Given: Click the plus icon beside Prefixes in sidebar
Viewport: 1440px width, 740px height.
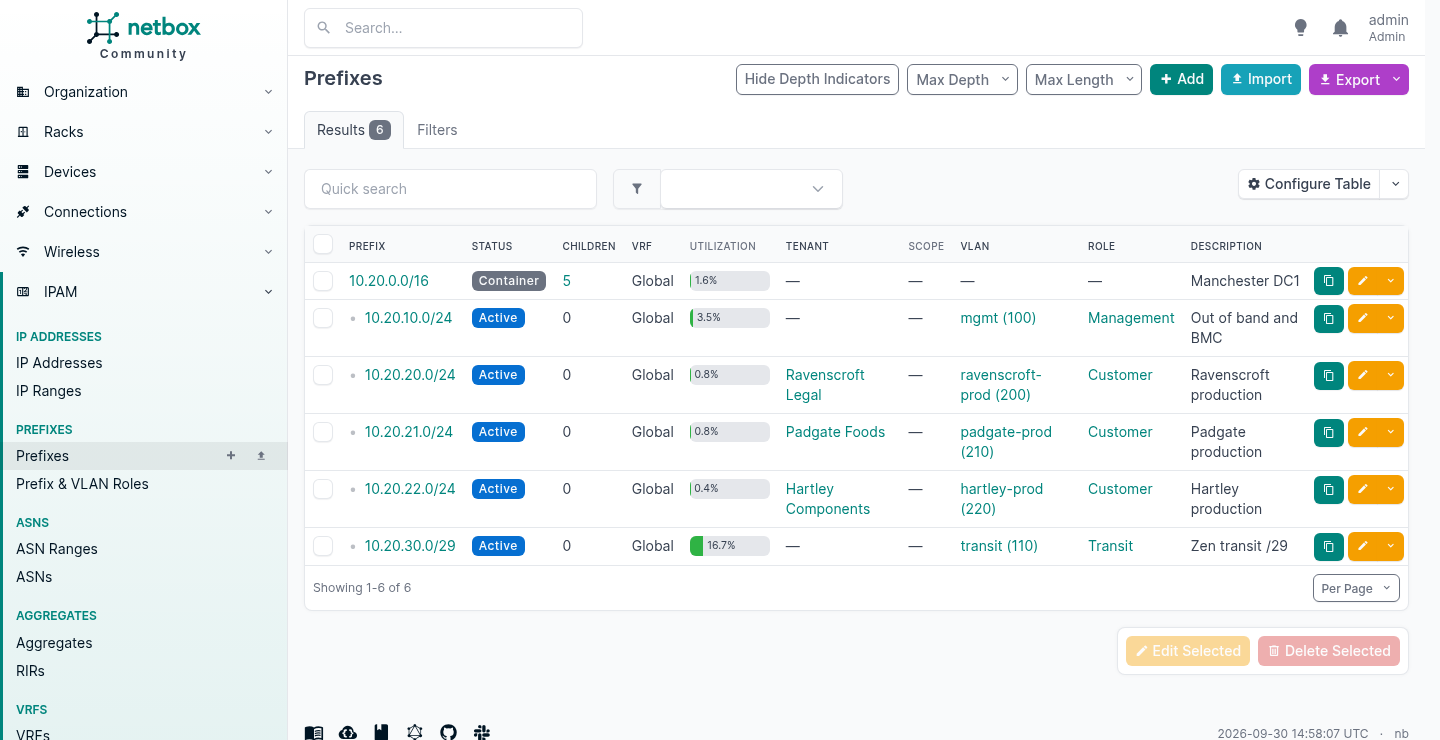Looking at the screenshot, I should click(231, 456).
